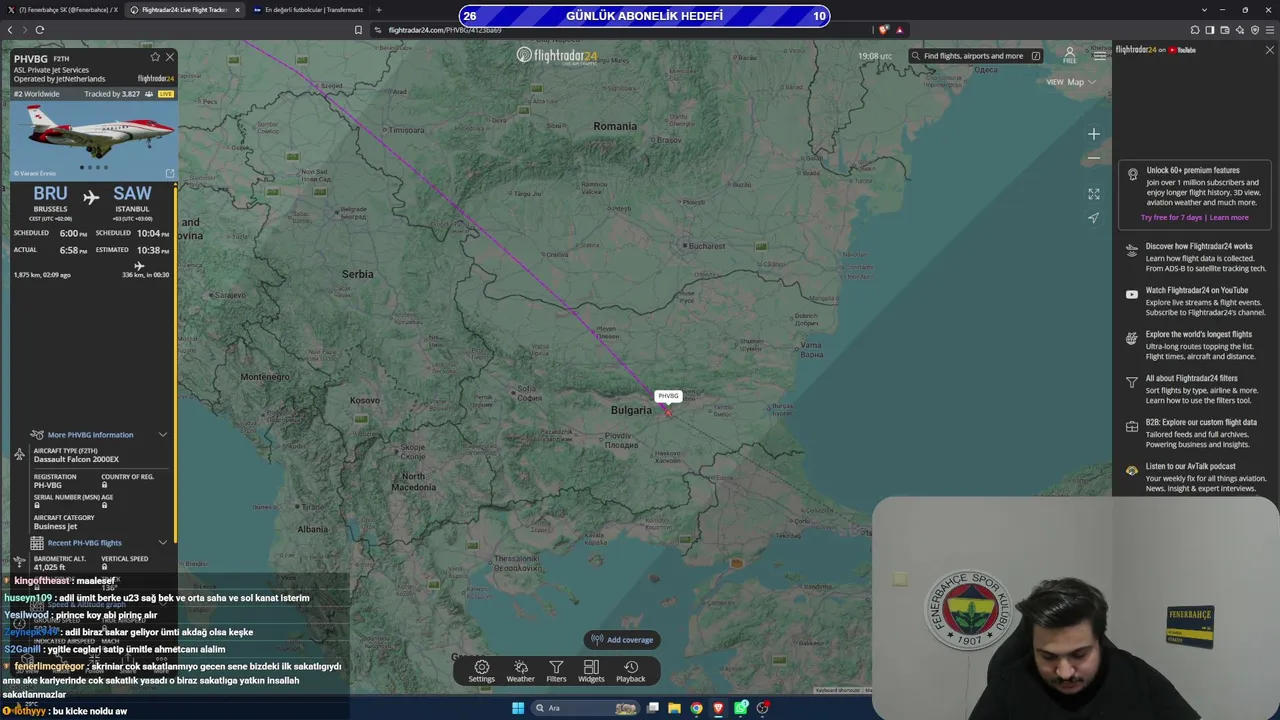Open the Flightradar24 hamburger menu
The width and height of the screenshot is (1280, 720).
click(1099, 56)
